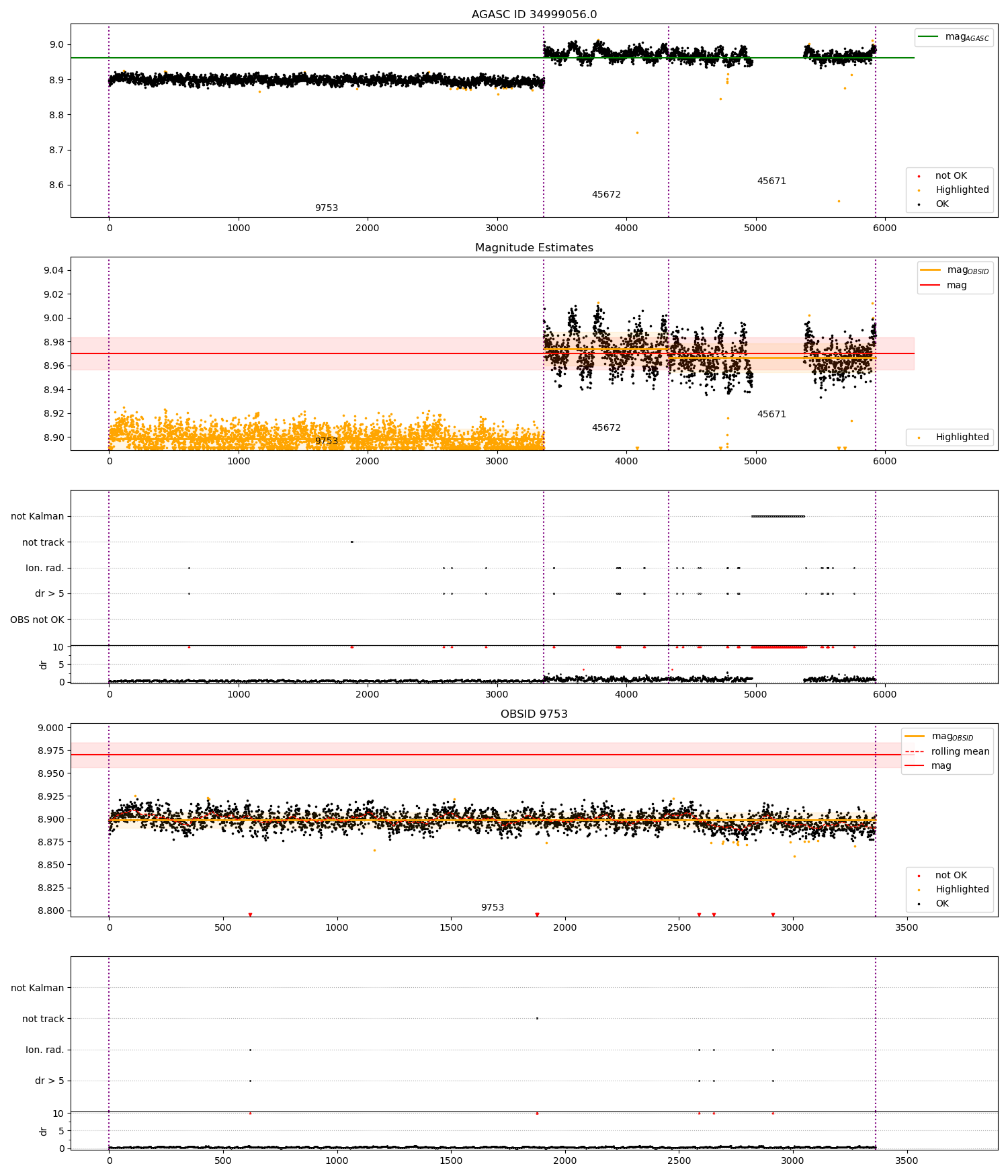Select the green mag AGASC legend entry
Image resolution: width=1008 pixels, height=1176 pixels.
click(x=954, y=37)
